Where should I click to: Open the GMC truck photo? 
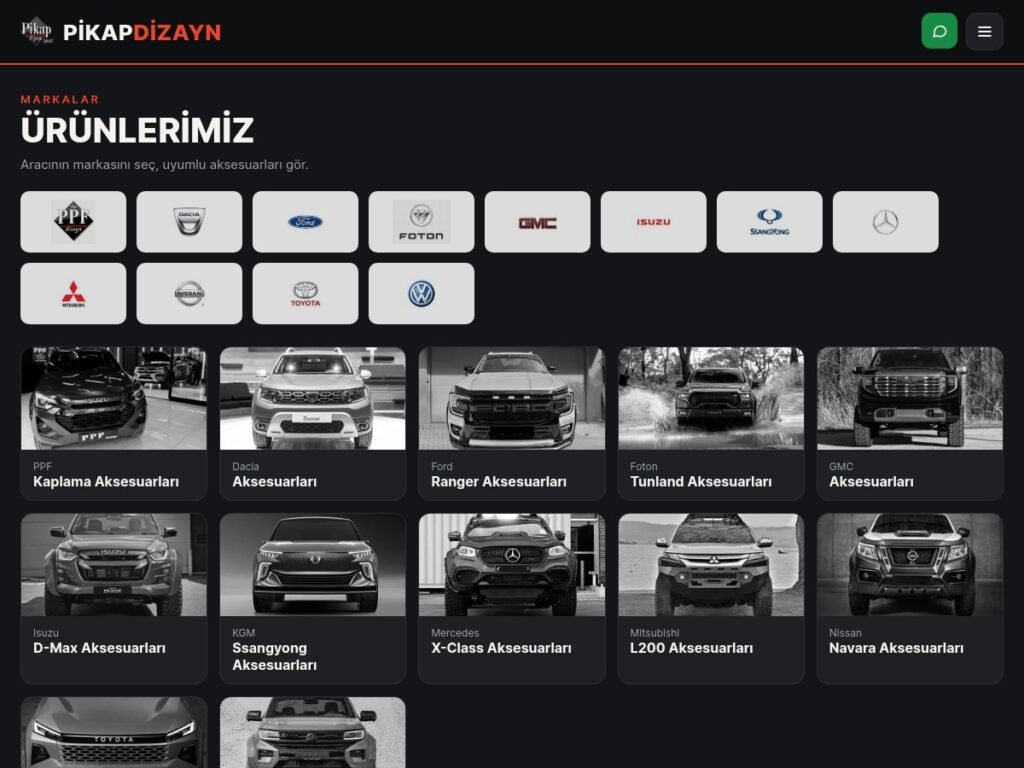point(910,398)
